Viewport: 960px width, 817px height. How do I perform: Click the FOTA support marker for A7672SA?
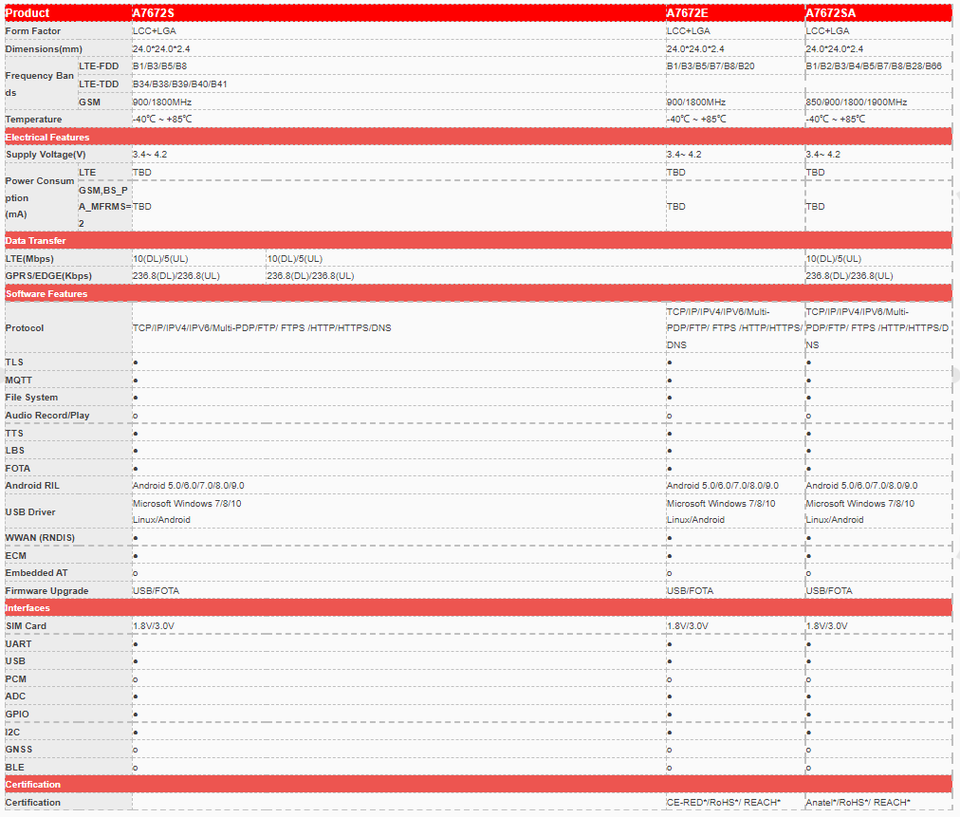click(807, 468)
